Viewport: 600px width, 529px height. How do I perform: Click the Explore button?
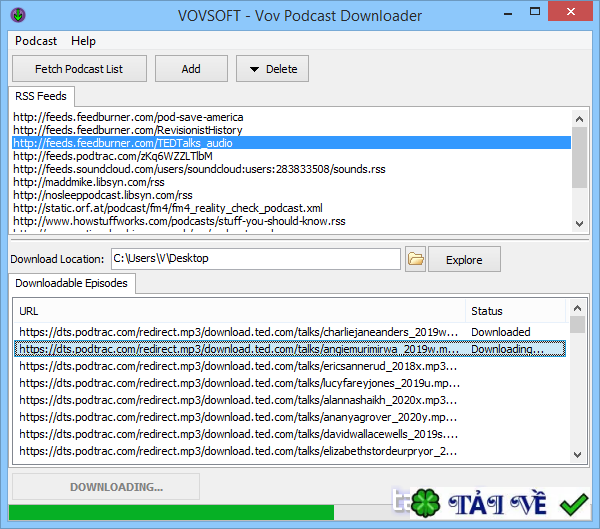pyautogui.click(x=464, y=260)
